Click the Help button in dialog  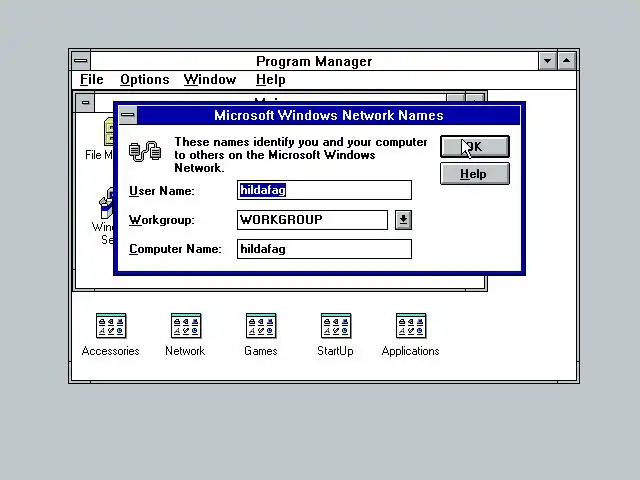(x=475, y=174)
